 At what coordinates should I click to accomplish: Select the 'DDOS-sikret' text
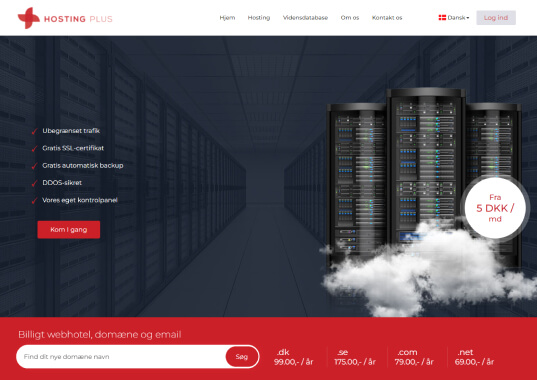pyautogui.click(x=62, y=183)
